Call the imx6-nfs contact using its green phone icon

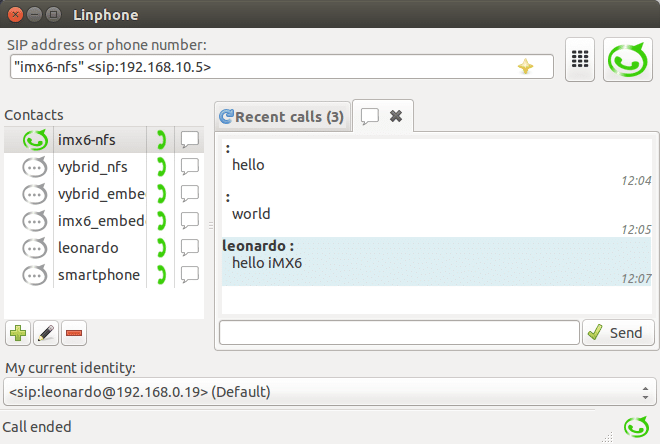[160, 140]
